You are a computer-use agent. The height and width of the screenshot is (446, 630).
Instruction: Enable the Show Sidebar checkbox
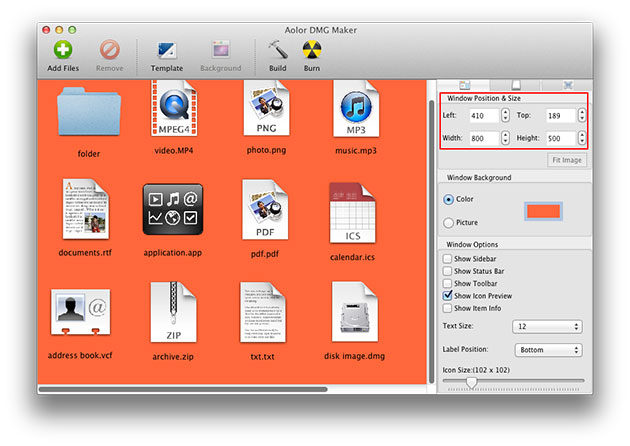(x=447, y=258)
